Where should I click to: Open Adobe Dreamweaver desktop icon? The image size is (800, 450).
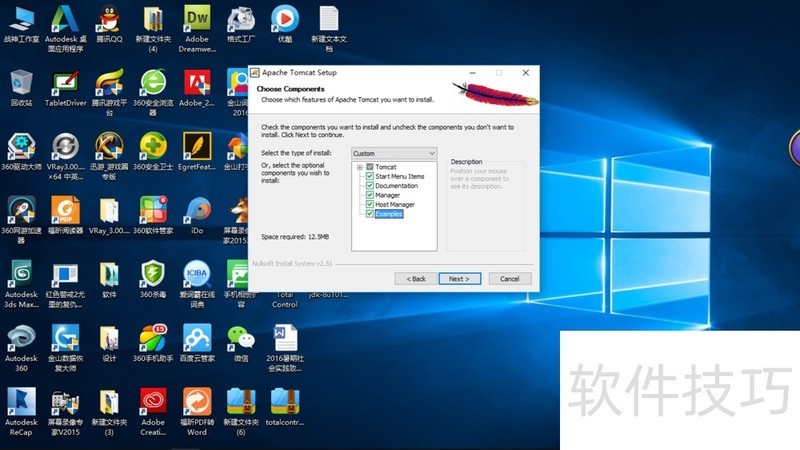tap(197, 20)
